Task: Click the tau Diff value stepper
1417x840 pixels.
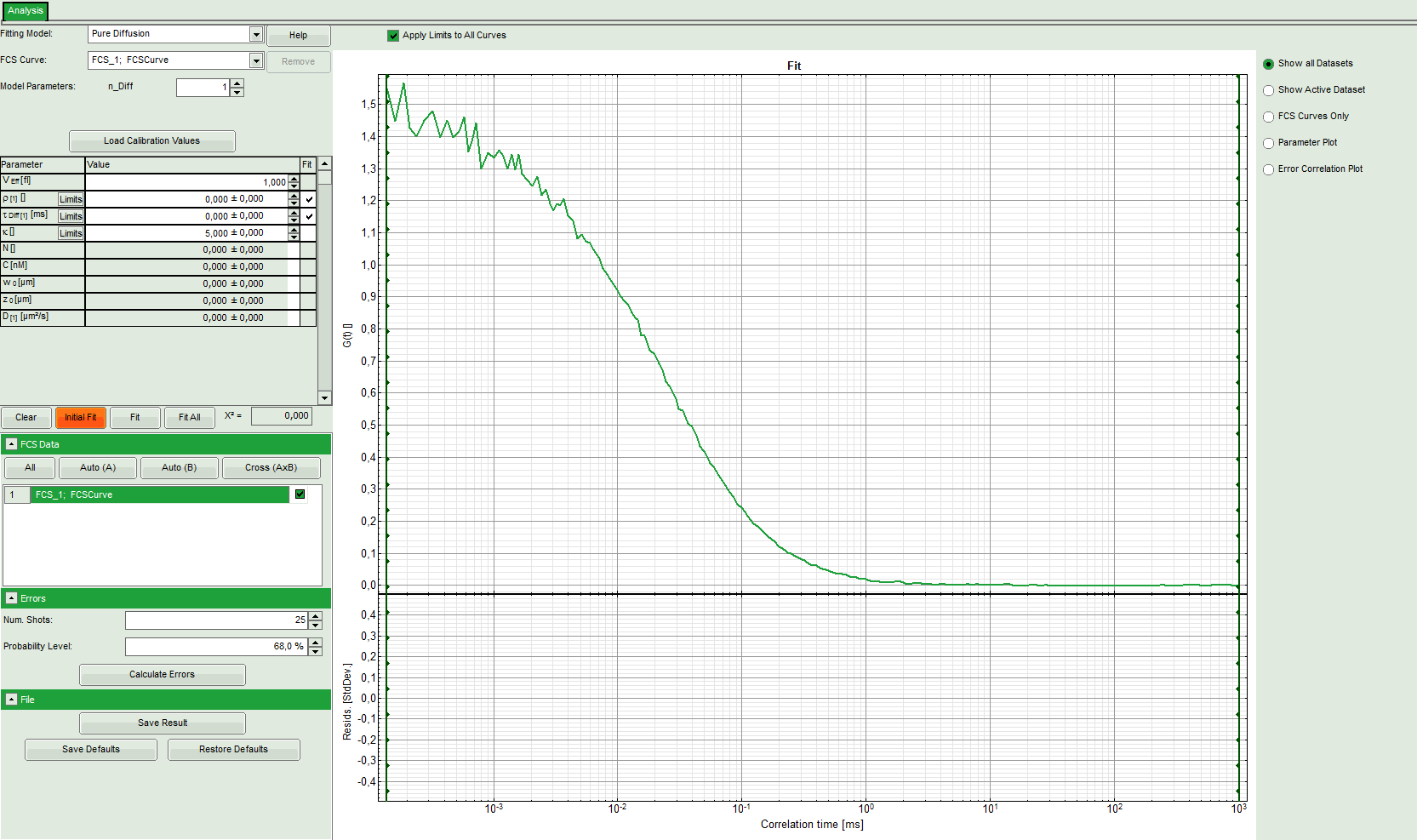Action: pyautogui.click(x=294, y=216)
